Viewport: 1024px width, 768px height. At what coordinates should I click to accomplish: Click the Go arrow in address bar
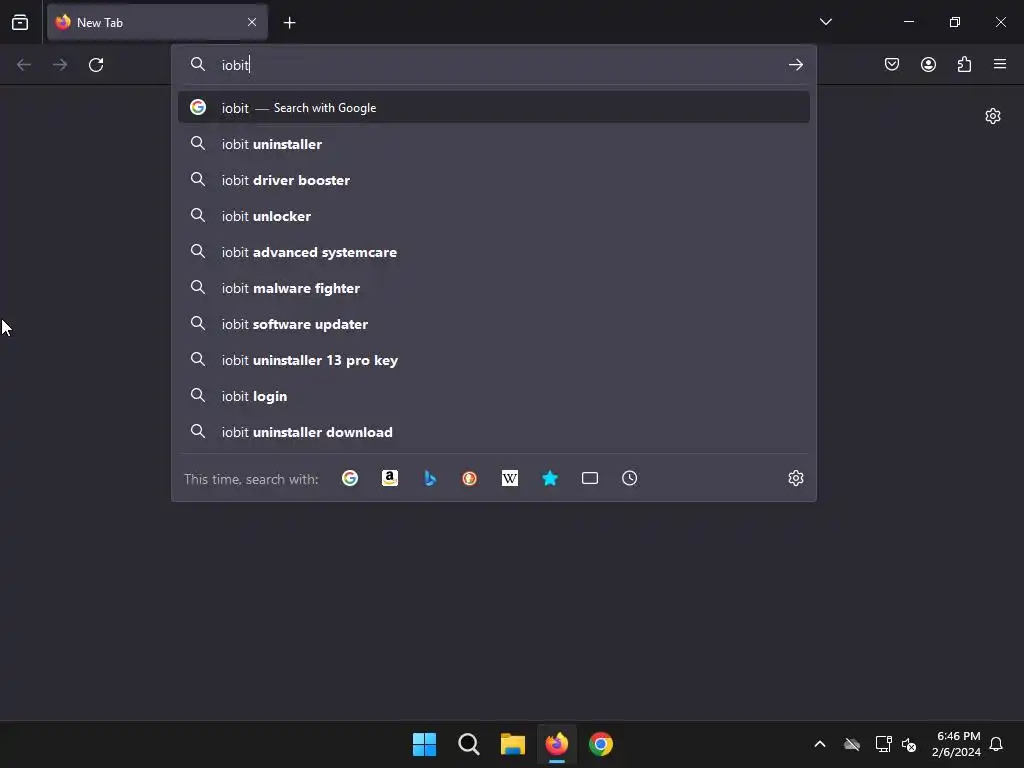tap(795, 65)
